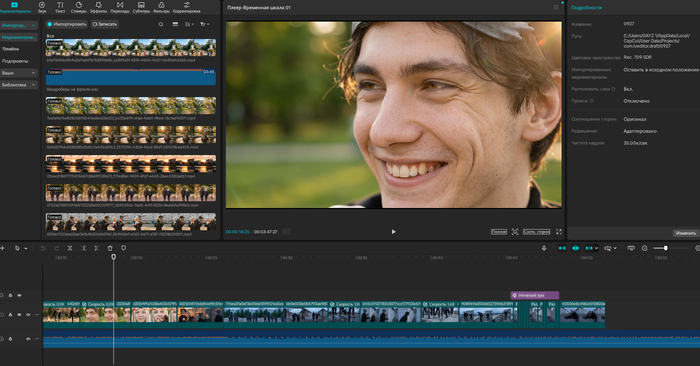Select the Нечеткий зум effect clip
700x366 pixels.
pyautogui.click(x=534, y=295)
